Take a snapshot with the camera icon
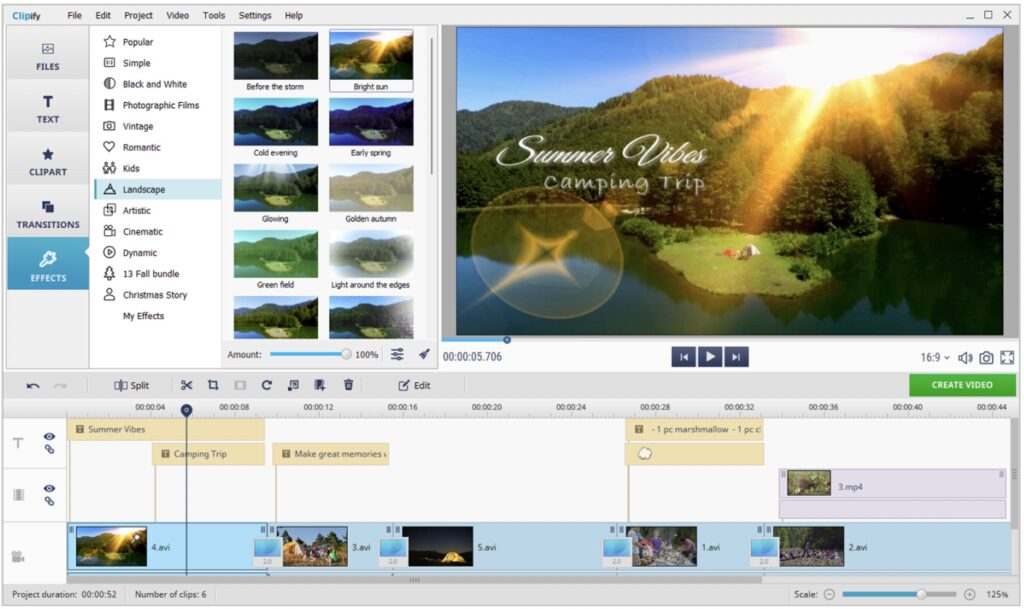The image size is (1024, 609). click(x=986, y=358)
